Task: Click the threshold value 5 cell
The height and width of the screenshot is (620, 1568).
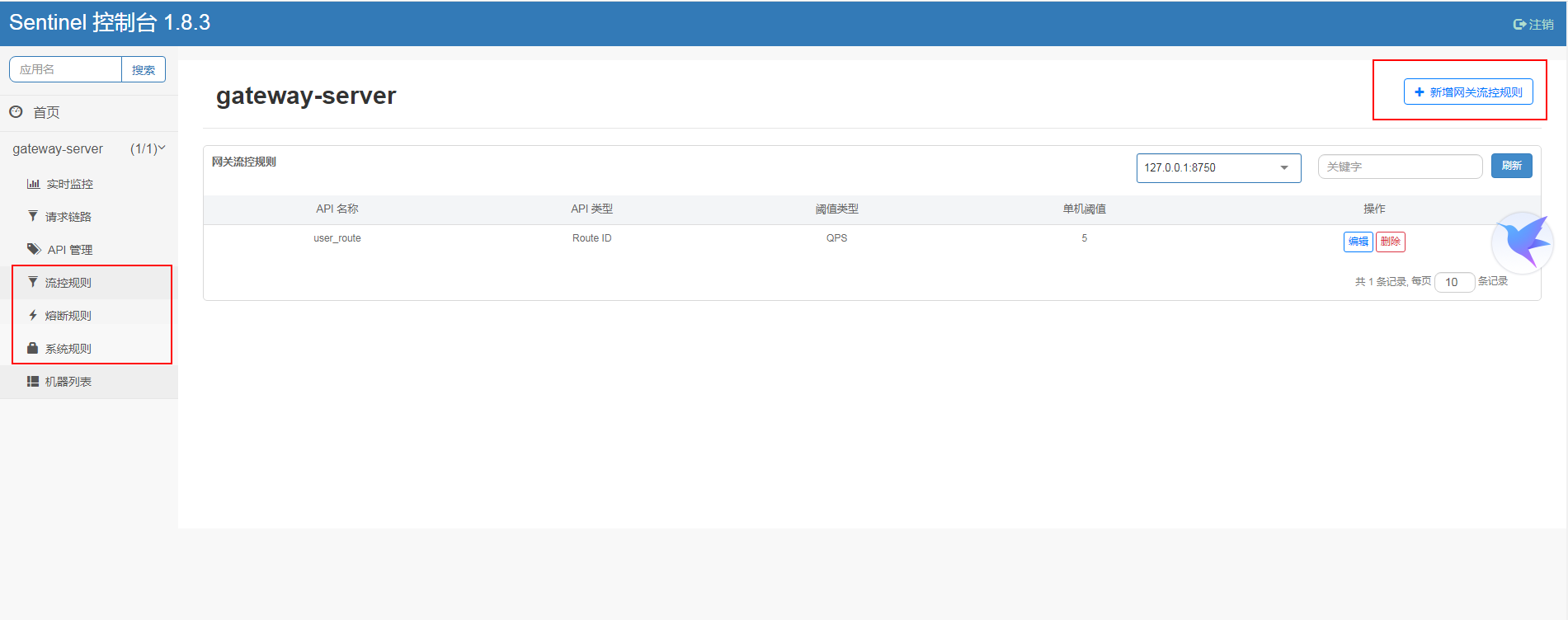Action: tap(1085, 238)
